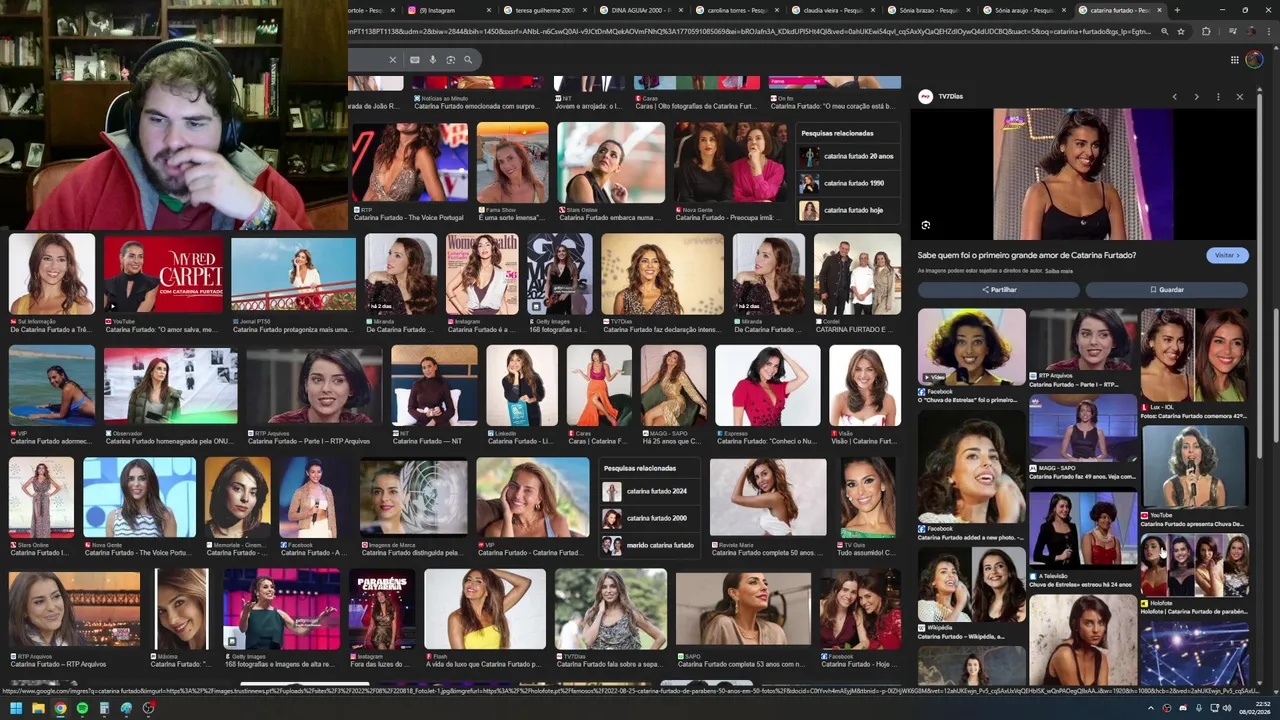Select related search catarina furtado 1990
1280x720 pixels.
pos(848,184)
